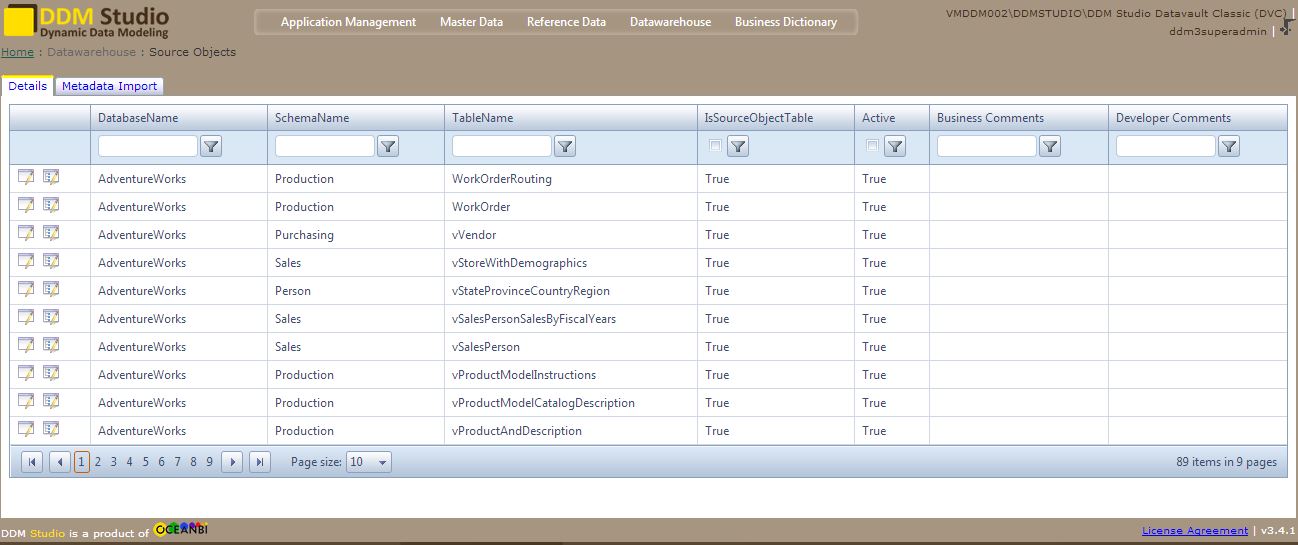Open the Business Comments filter menu
The height and width of the screenshot is (545, 1298).
(1050, 147)
